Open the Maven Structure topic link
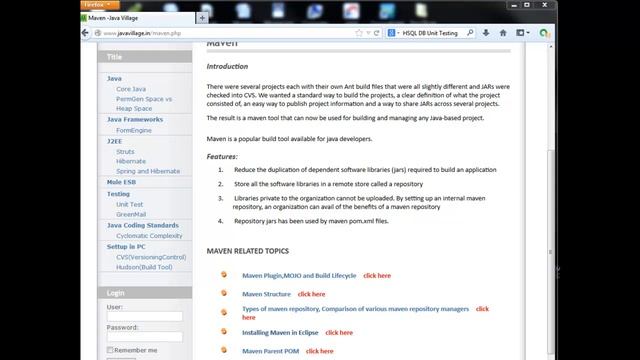 266,294
